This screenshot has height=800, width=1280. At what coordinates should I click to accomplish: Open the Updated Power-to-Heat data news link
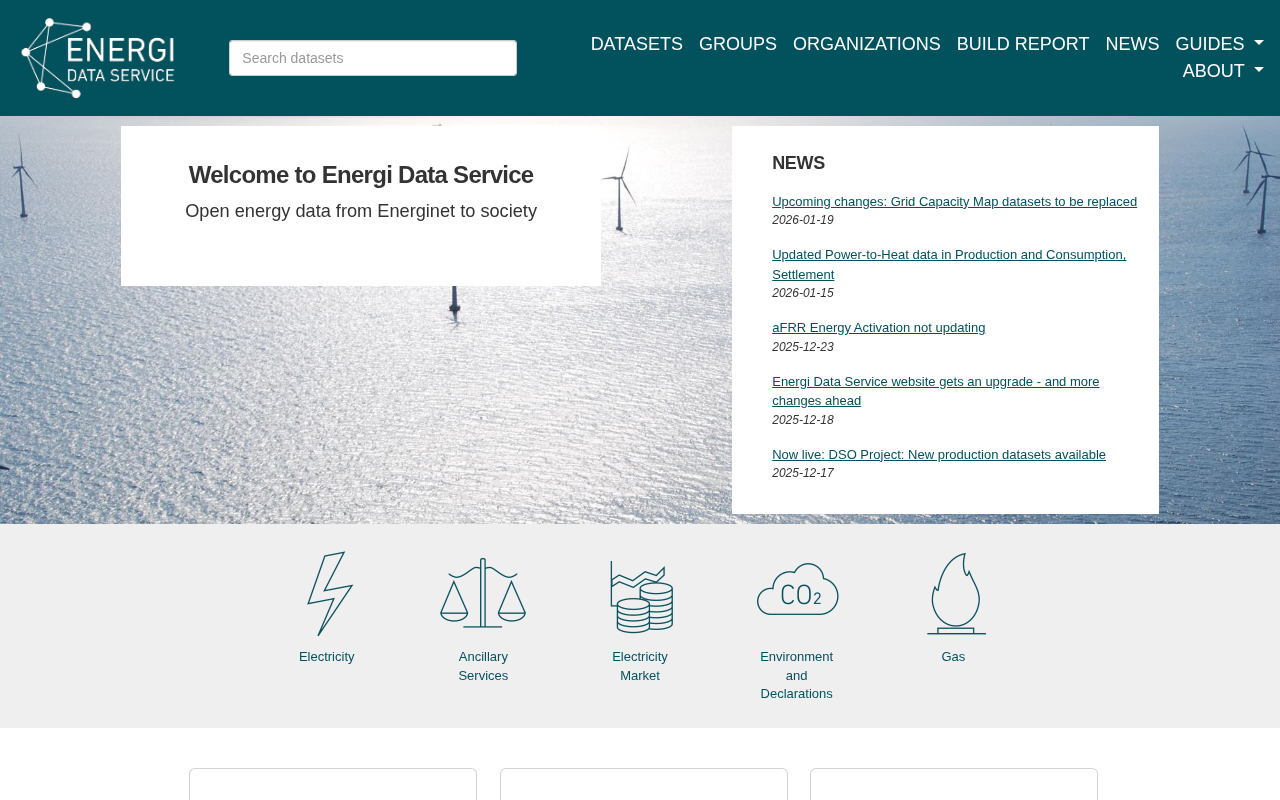[948, 256]
